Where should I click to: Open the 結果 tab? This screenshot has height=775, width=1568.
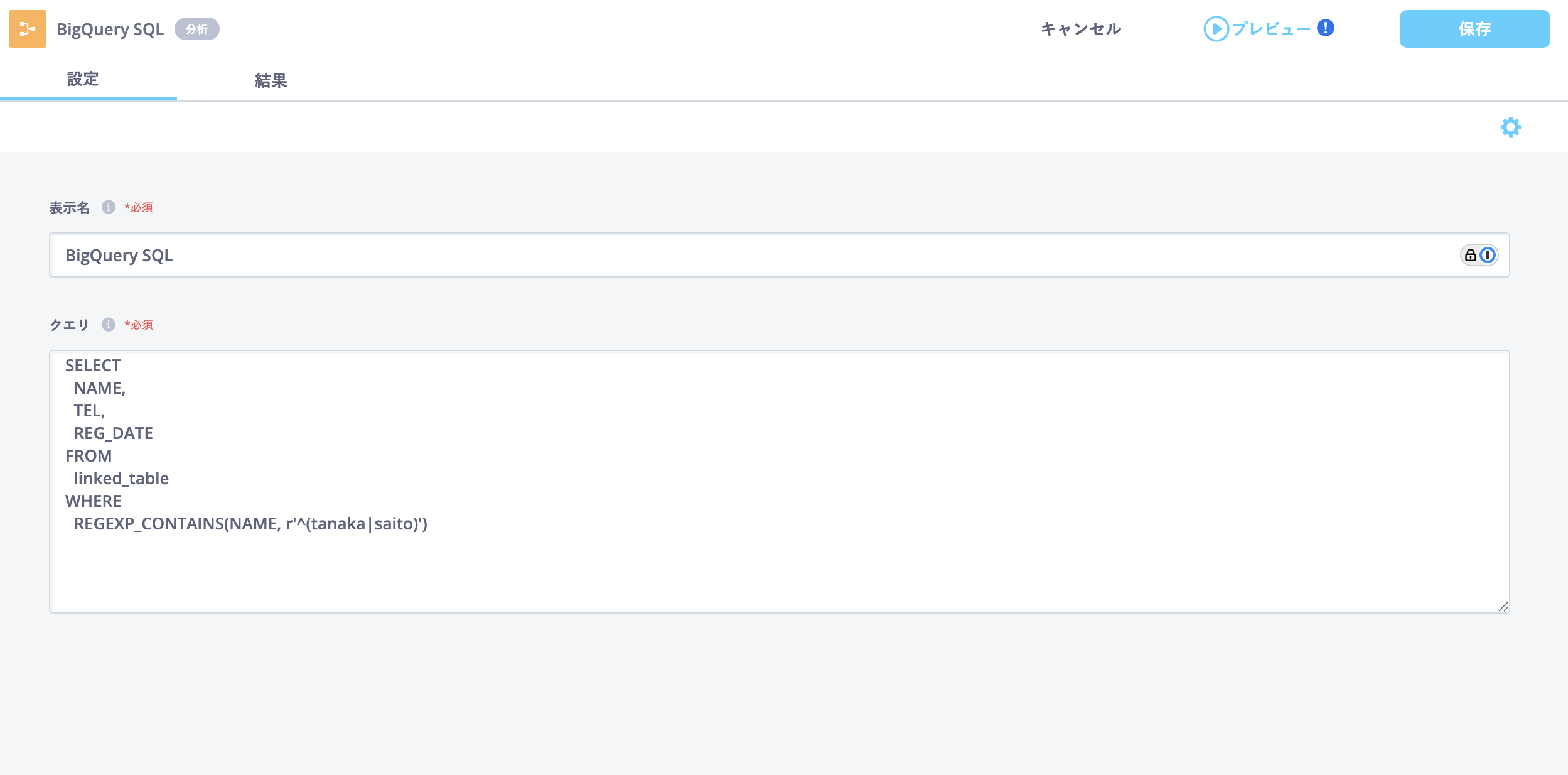click(x=271, y=81)
